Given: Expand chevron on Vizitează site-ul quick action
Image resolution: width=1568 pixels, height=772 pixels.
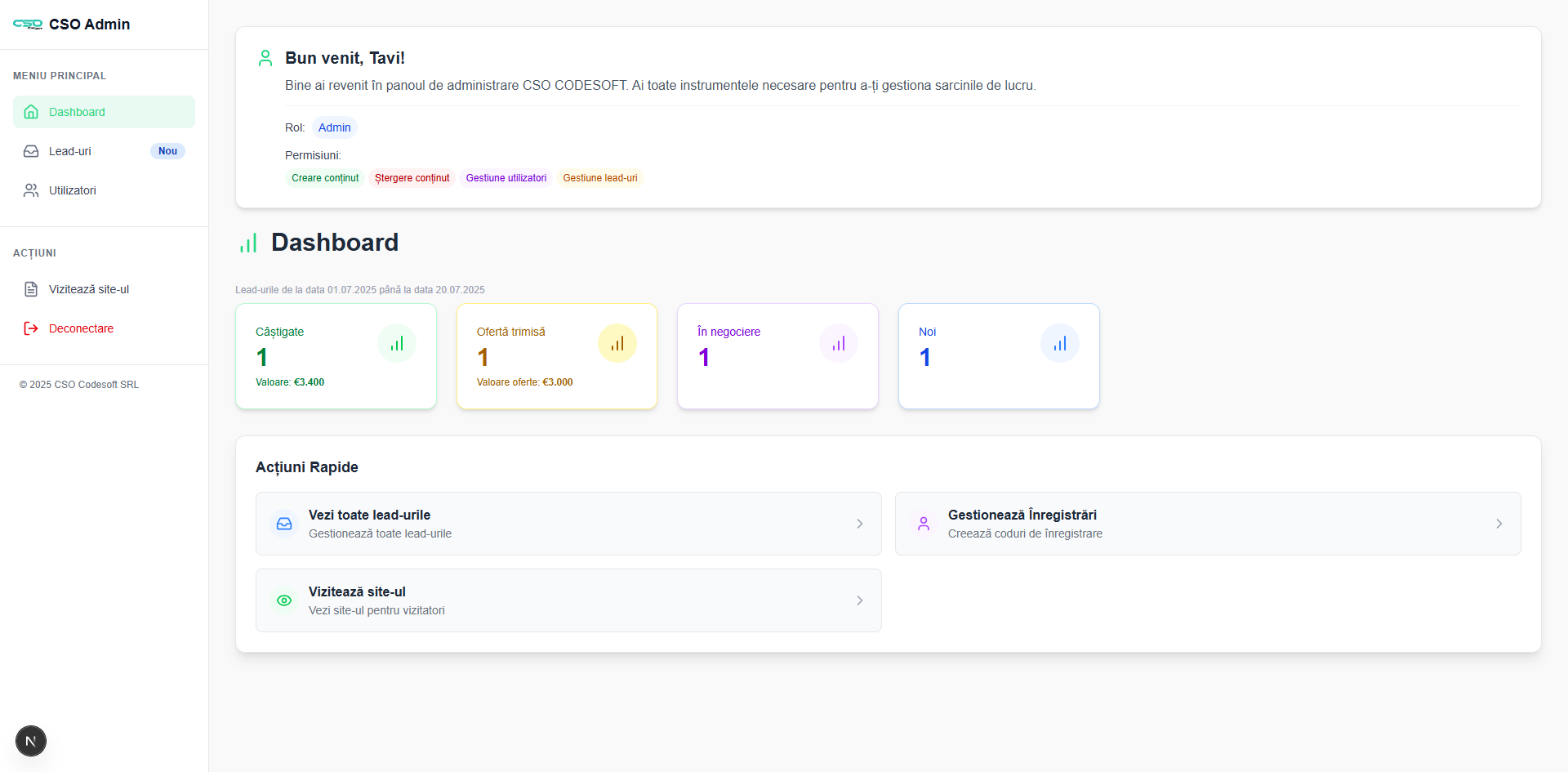Looking at the screenshot, I should [860, 600].
